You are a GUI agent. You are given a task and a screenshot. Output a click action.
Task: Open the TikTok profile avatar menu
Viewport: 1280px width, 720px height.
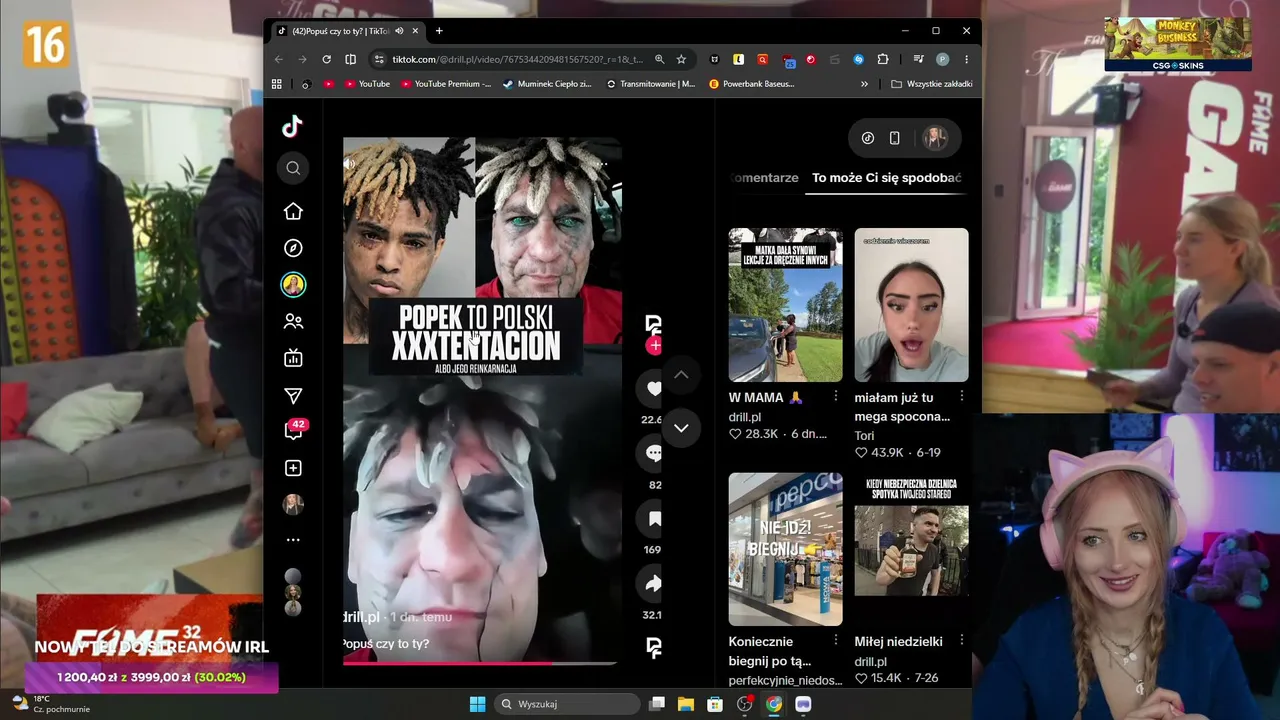935,138
